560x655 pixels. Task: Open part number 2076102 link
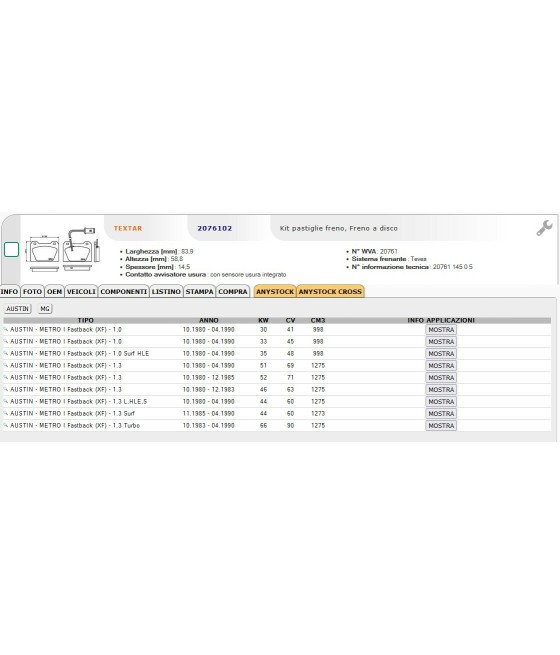point(215,228)
